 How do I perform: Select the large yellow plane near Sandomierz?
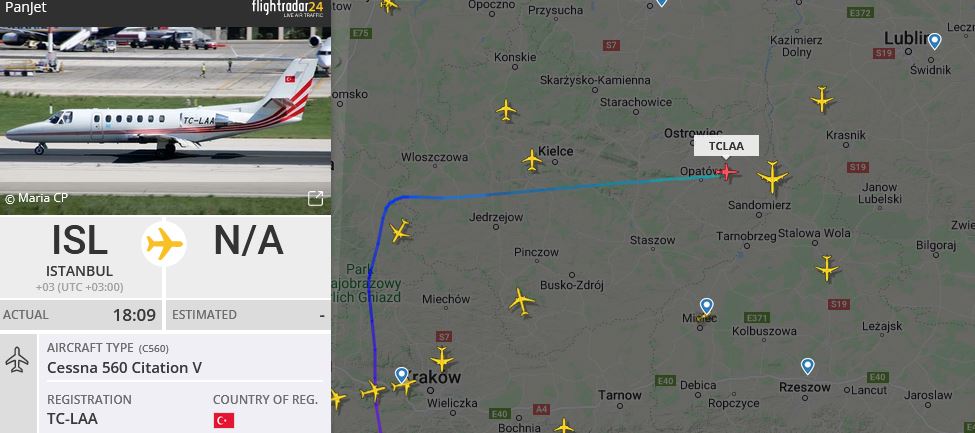pyautogui.click(x=772, y=177)
